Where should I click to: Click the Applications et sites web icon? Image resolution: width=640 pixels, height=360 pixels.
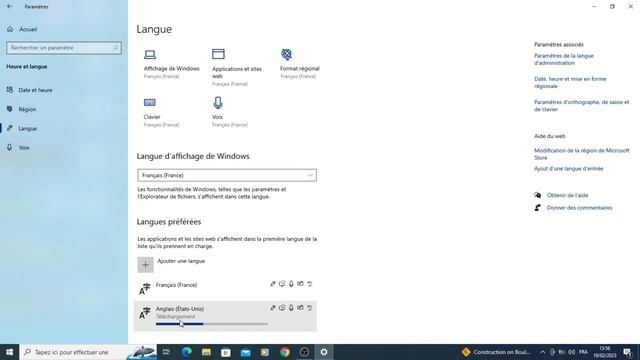218,54
